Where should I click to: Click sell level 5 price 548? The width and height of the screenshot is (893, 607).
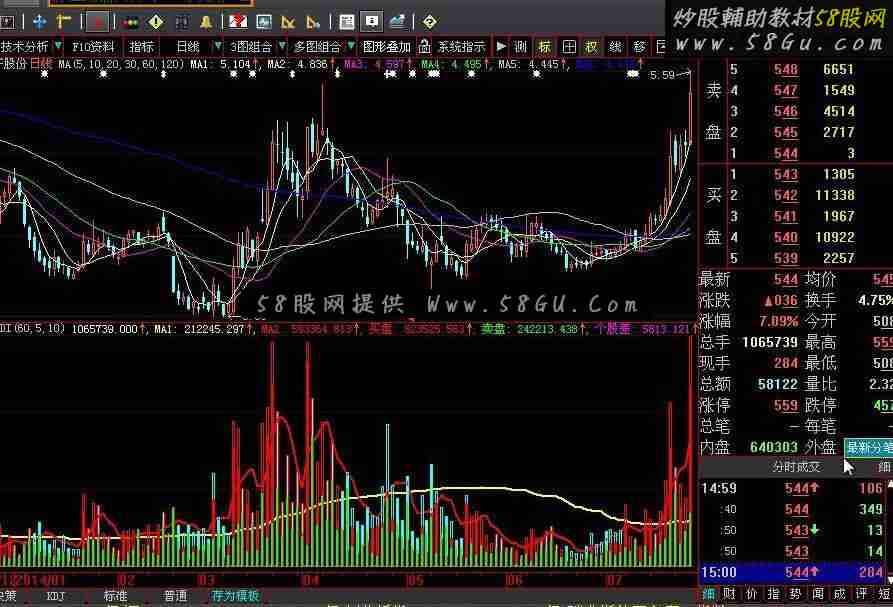tap(785, 69)
